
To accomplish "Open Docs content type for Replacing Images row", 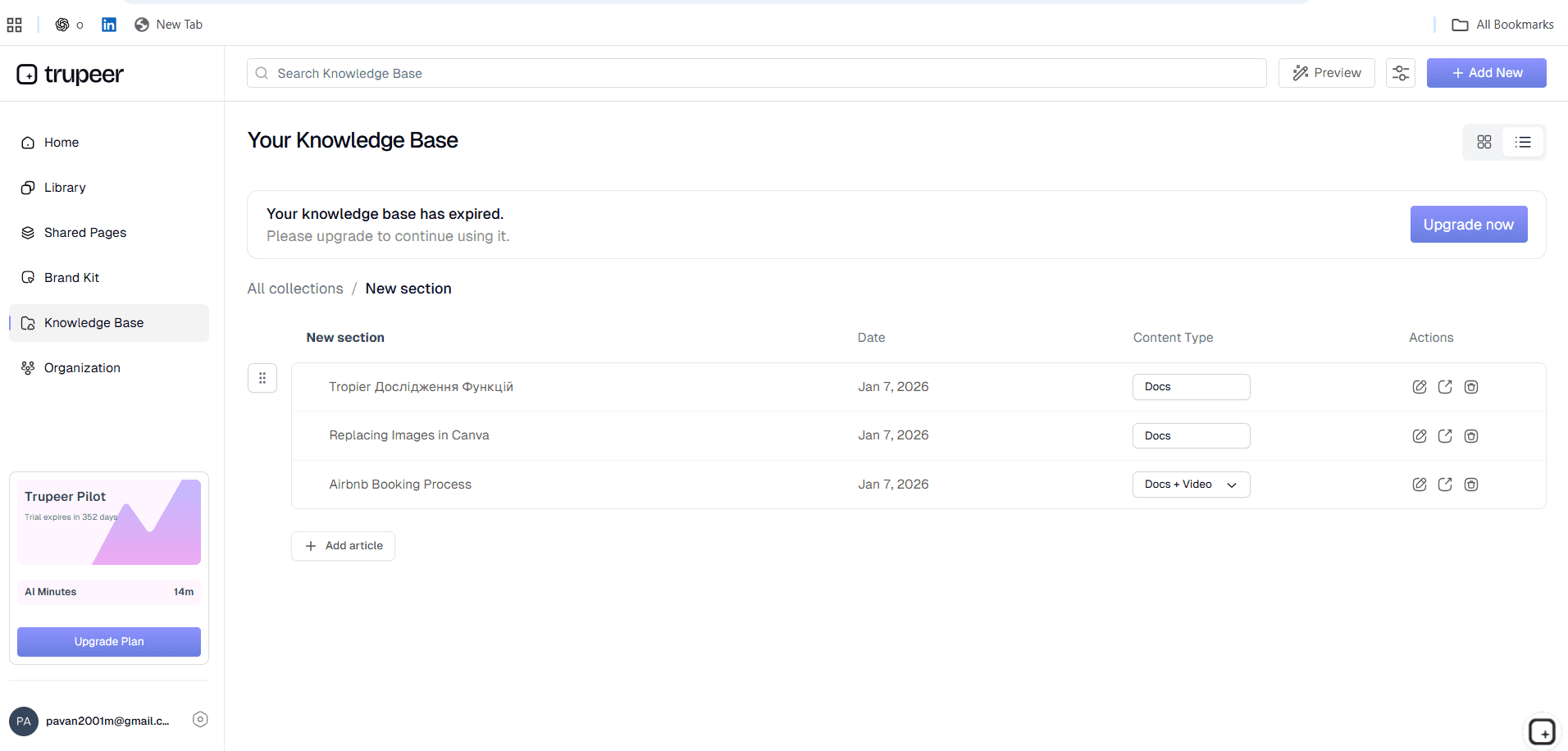I will coord(1191,436).
